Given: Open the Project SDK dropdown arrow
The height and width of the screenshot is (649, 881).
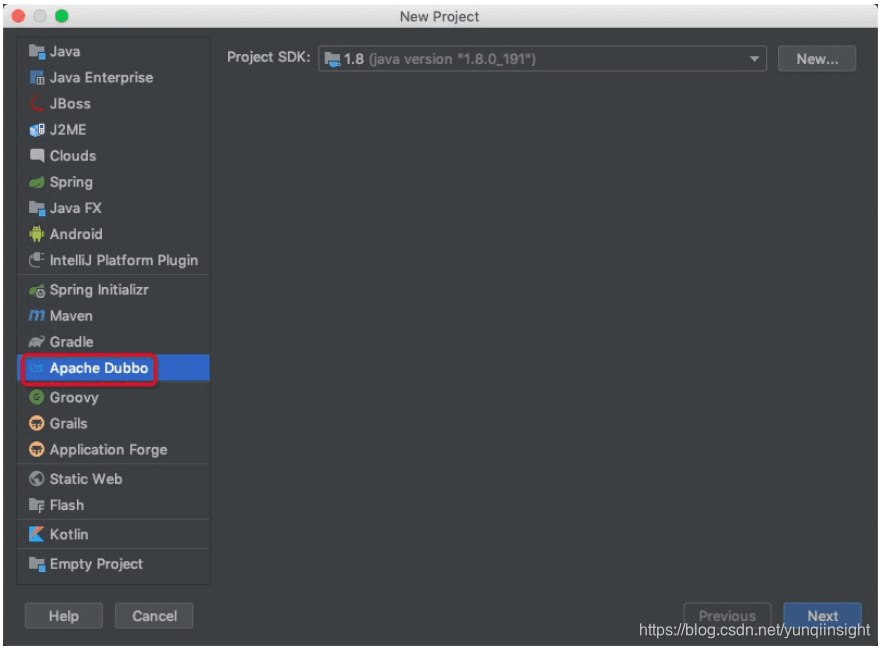Looking at the screenshot, I should coord(754,59).
